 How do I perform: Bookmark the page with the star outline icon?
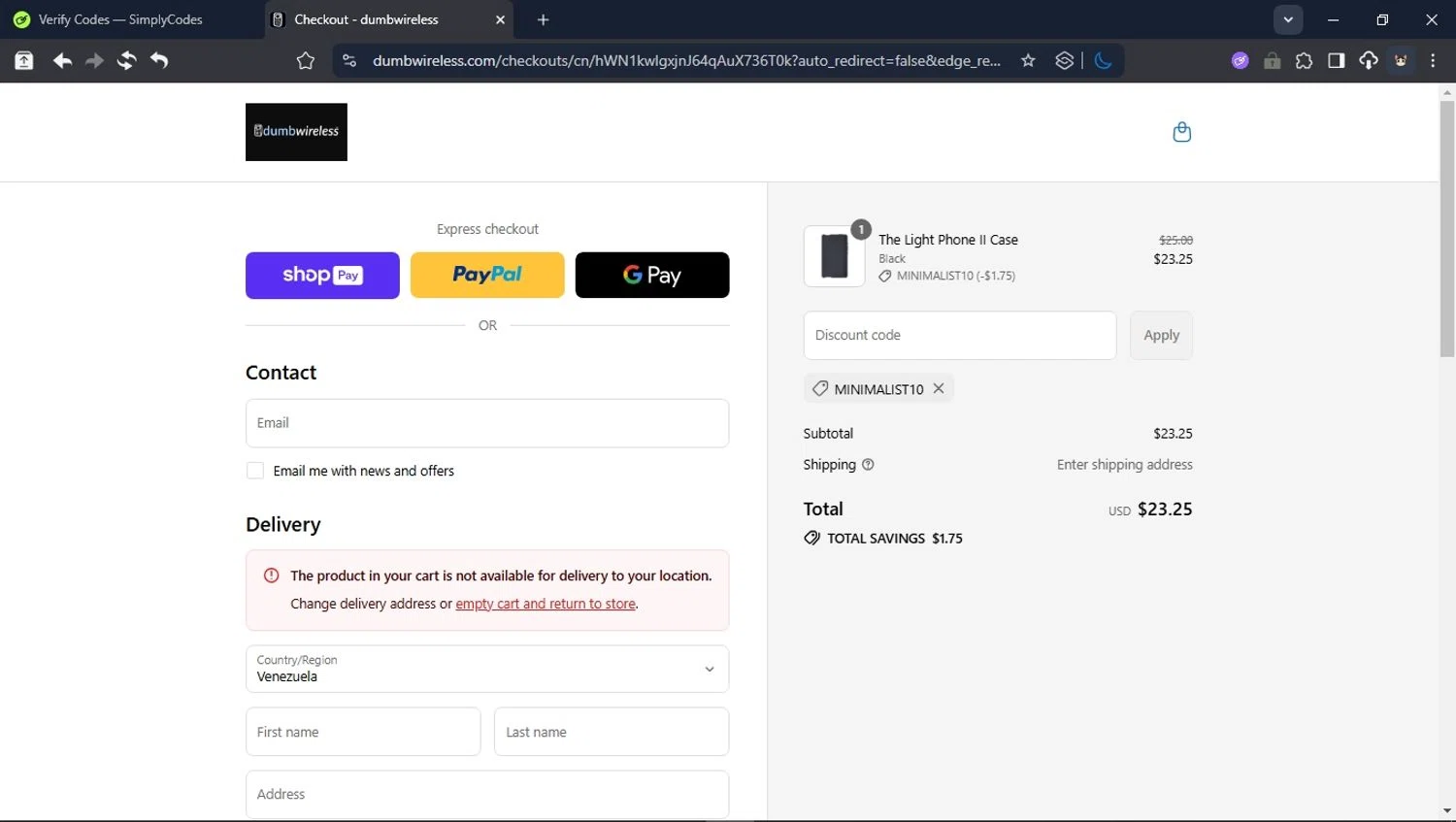306,61
